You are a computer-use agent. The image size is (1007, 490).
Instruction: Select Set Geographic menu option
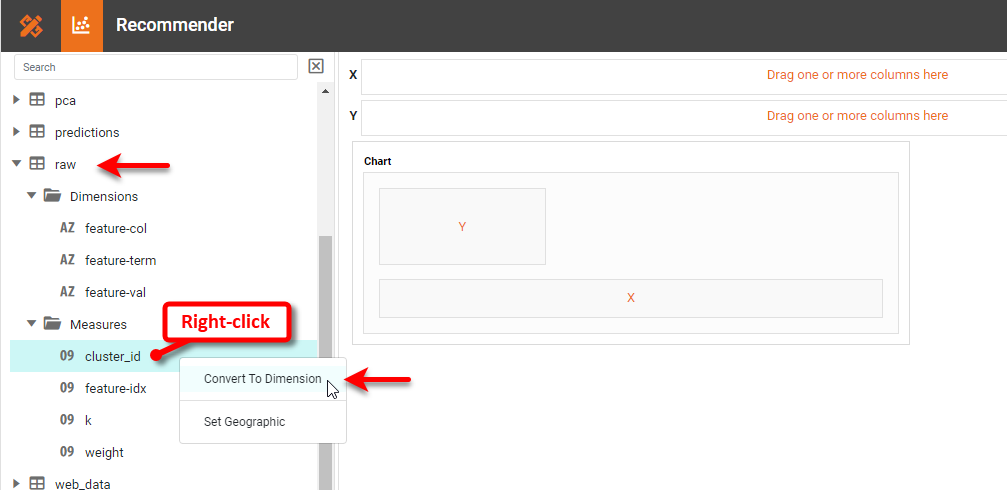pos(244,422)
